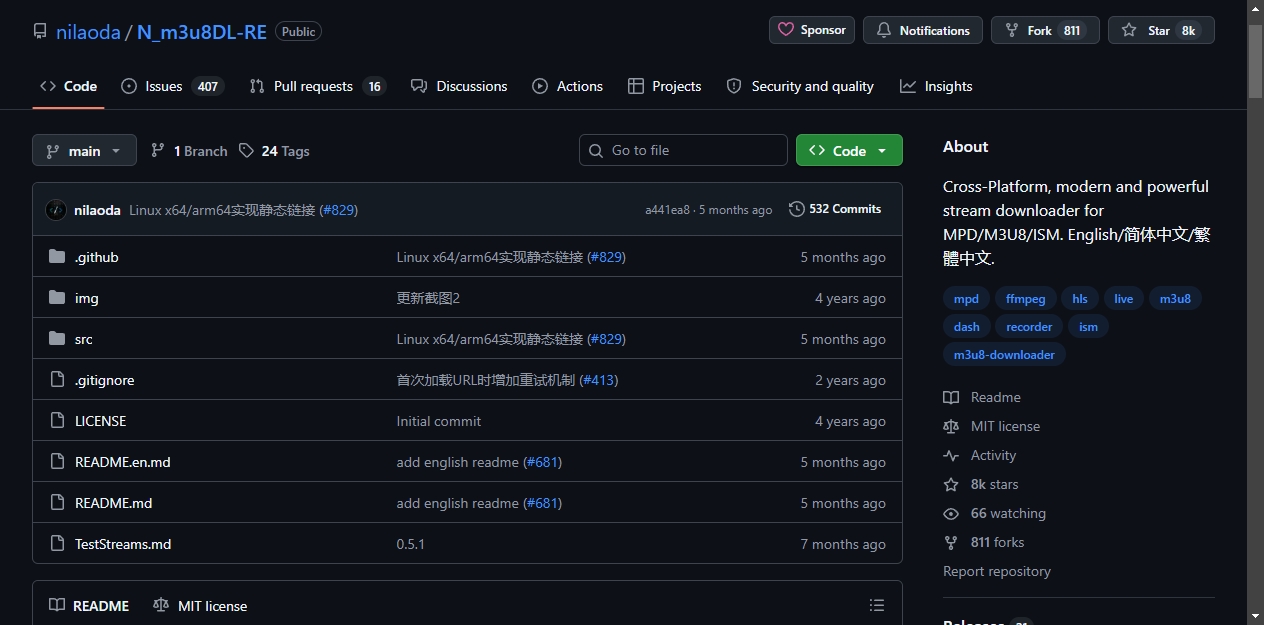The width and height of the screenshot is (1264, 625).
Task: Click file icon of LICENSE row
Action: tap(57, 421)
